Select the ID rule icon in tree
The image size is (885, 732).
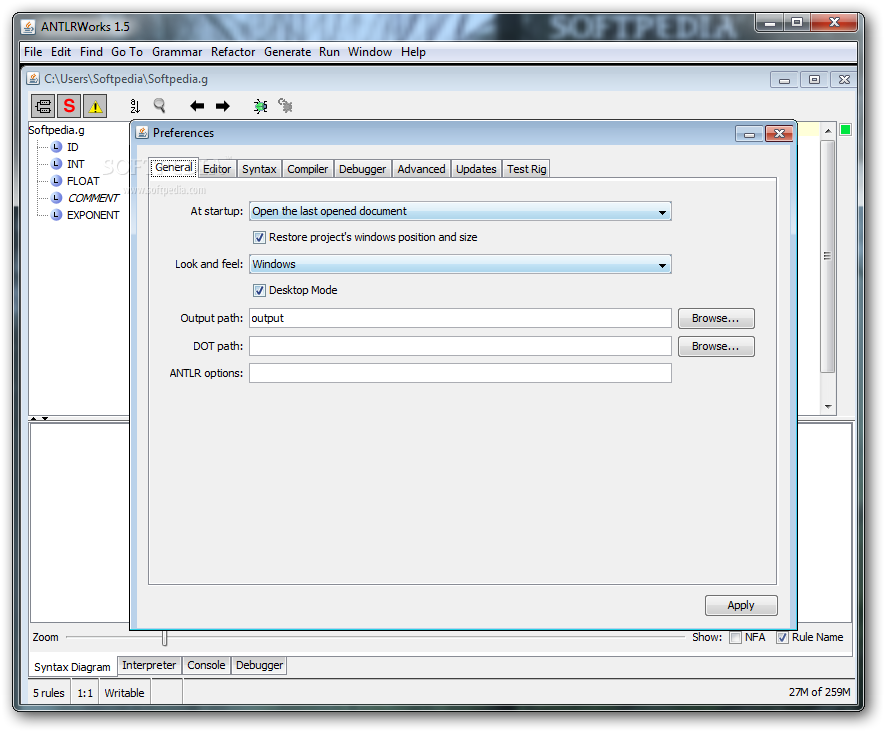56,147
